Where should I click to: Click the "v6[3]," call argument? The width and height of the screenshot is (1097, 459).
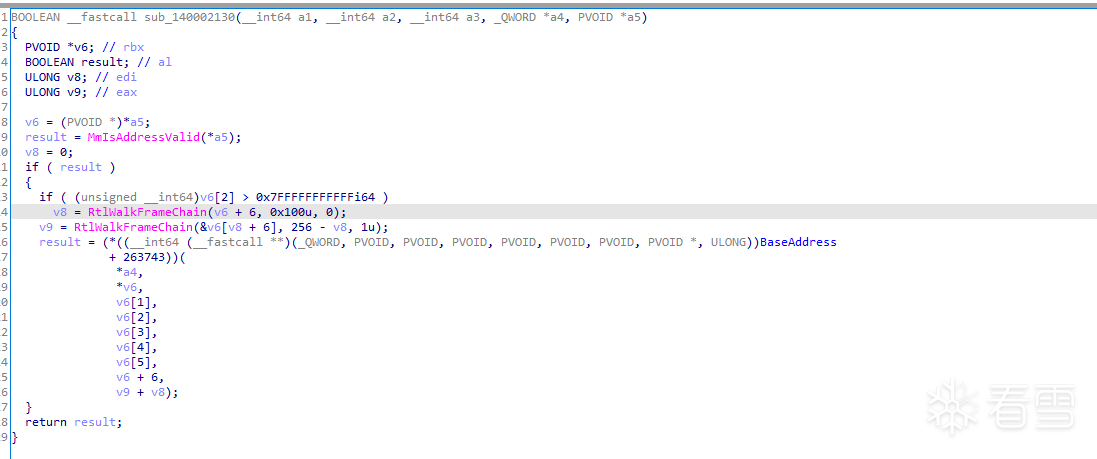[136, 332]
